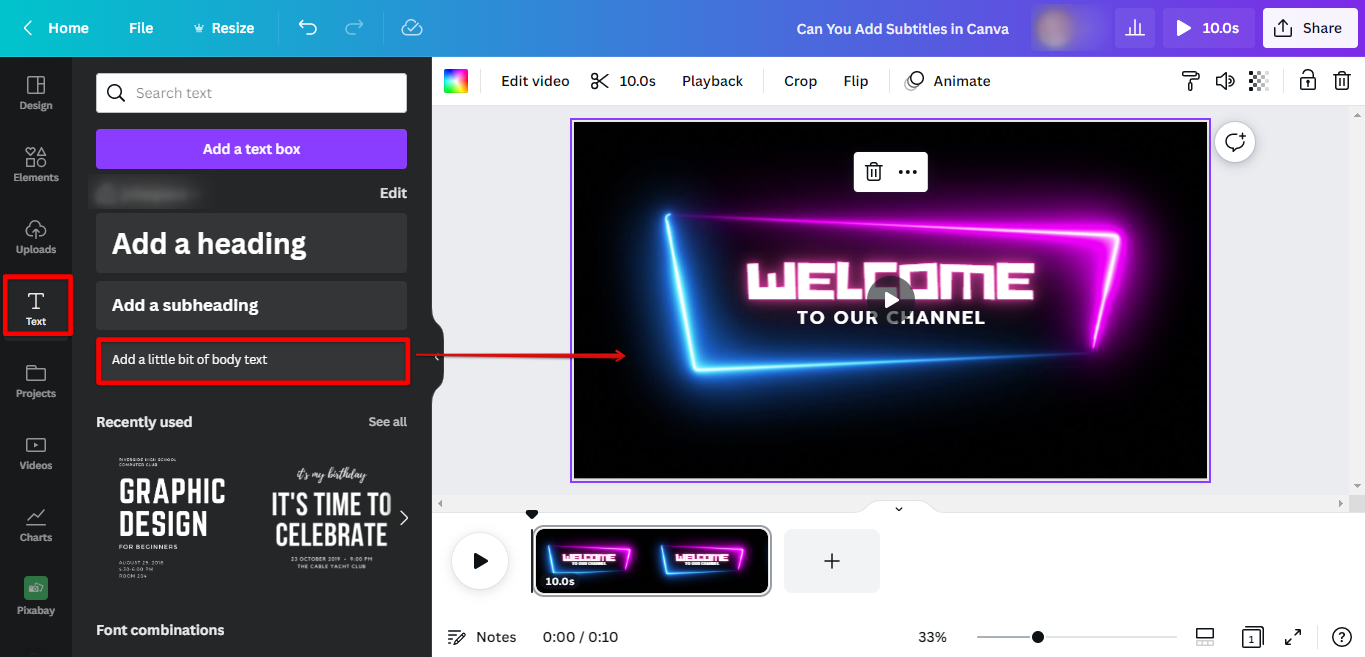Open the rainbow color picker swatch

(x=456, y=81)
